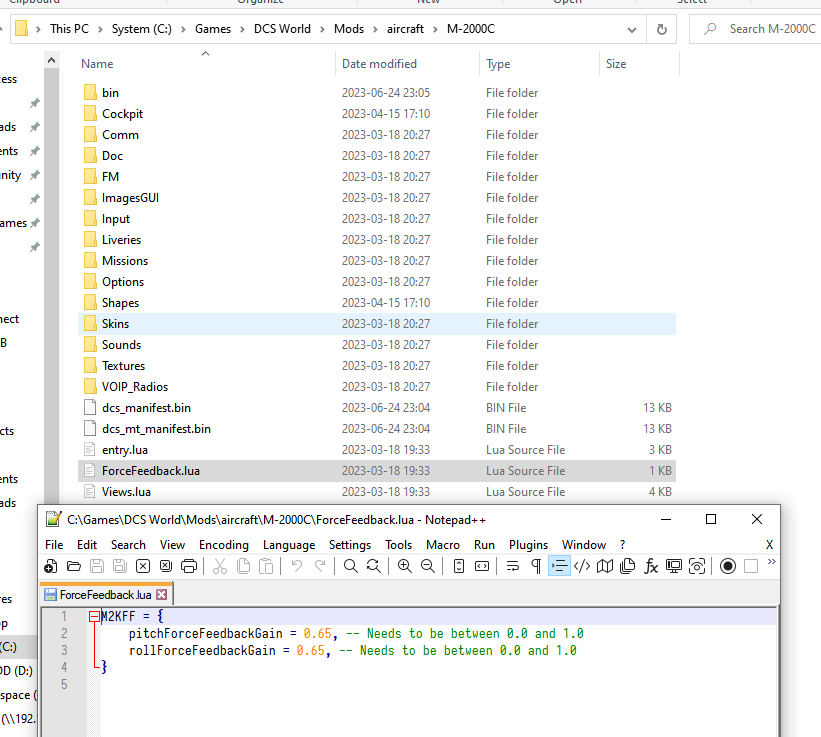Open File menu in Notepad++
This screenshot has height=737, width=821.
[x=54, y=545]
